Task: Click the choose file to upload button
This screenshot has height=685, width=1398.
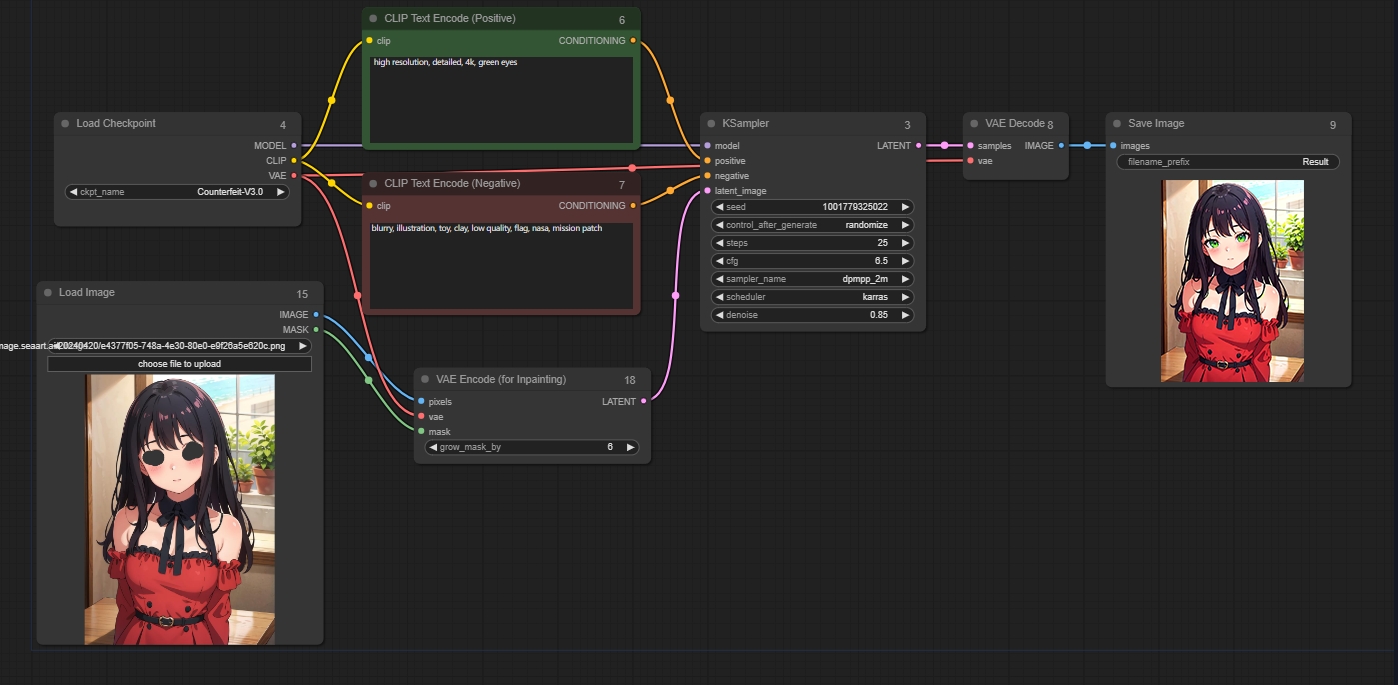Action: [179, 364]
